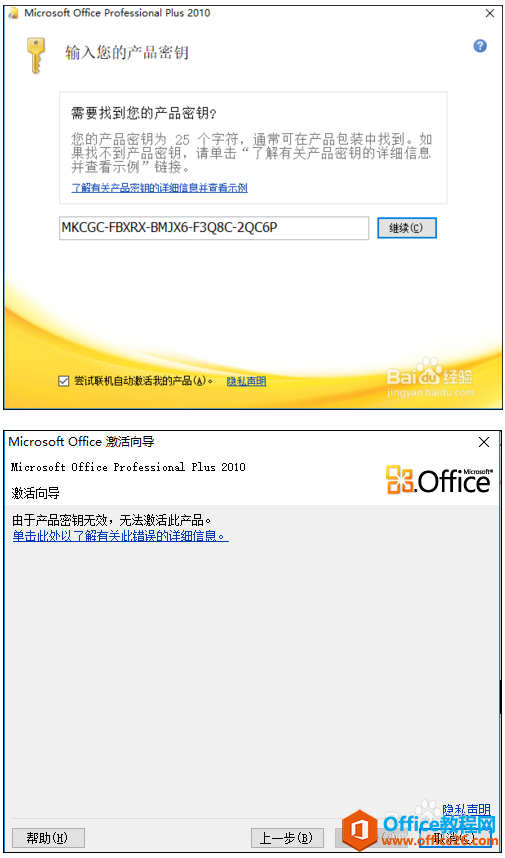
Task: Open 单击此处以了解有关此错误的详细信息 link
Action: tap(120, 536)
